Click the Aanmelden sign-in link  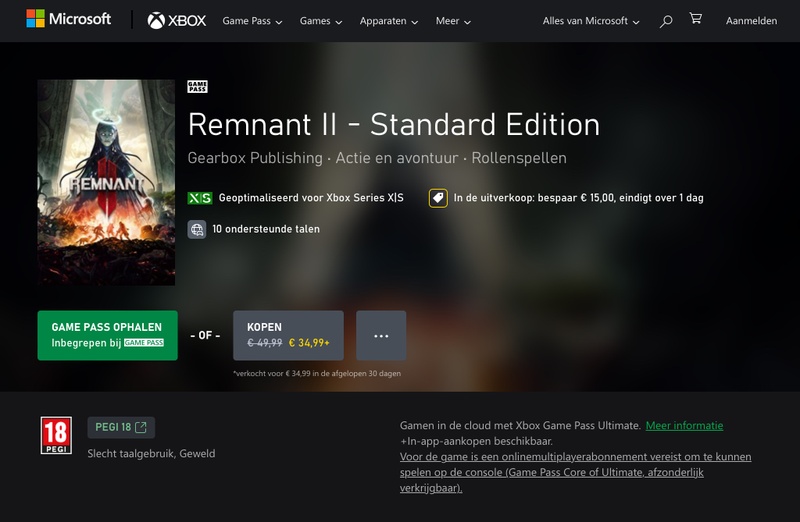pyautogui.click(x=750, y=21)
